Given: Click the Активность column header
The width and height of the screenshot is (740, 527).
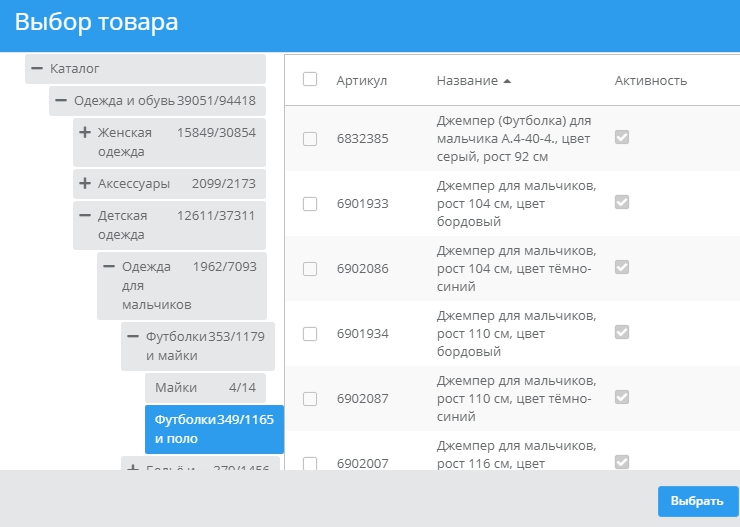Looking at the screenshot, I should (650, 80).
